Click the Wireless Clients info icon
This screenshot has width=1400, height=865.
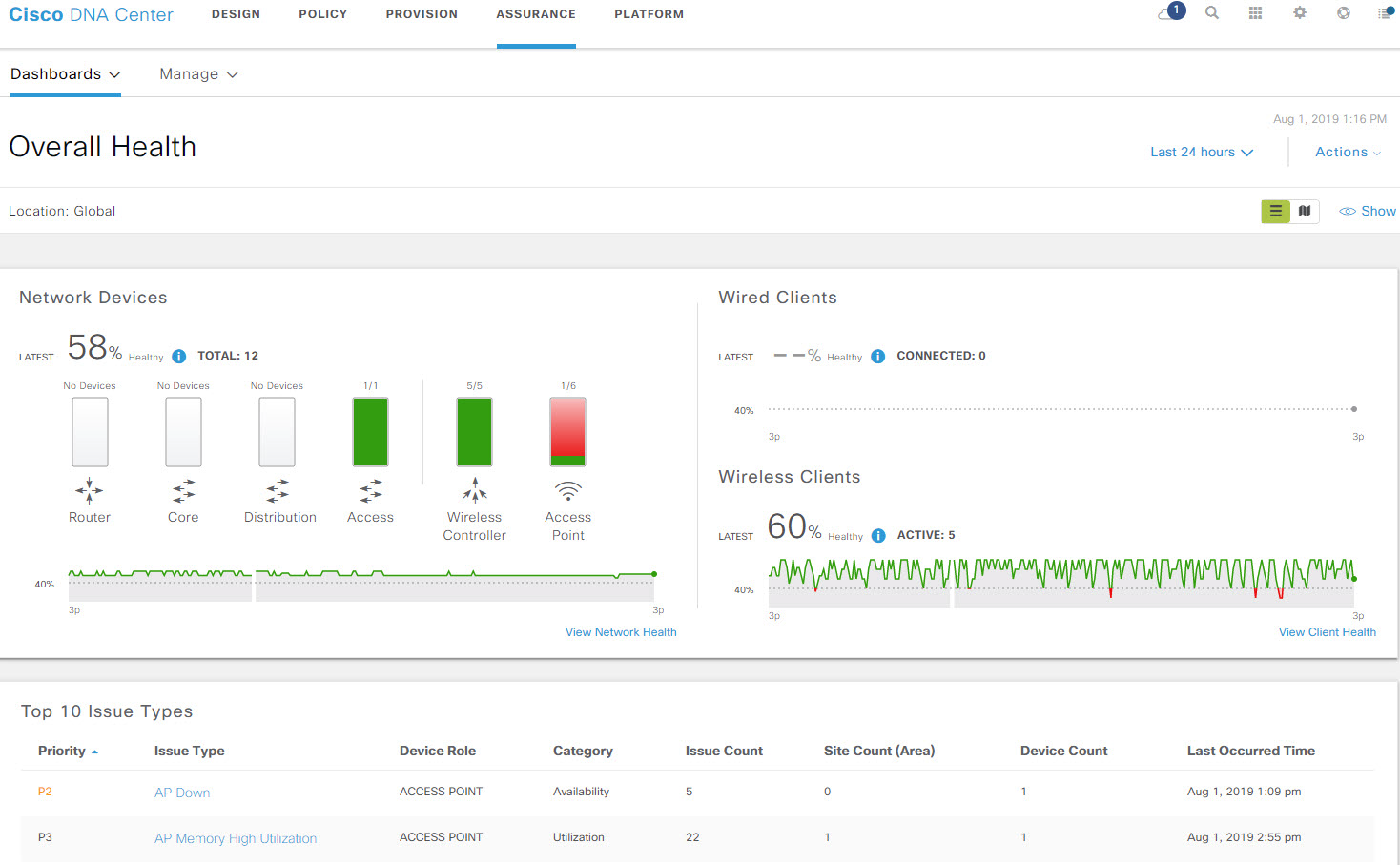pyautogui.click(x=878, y=535)
